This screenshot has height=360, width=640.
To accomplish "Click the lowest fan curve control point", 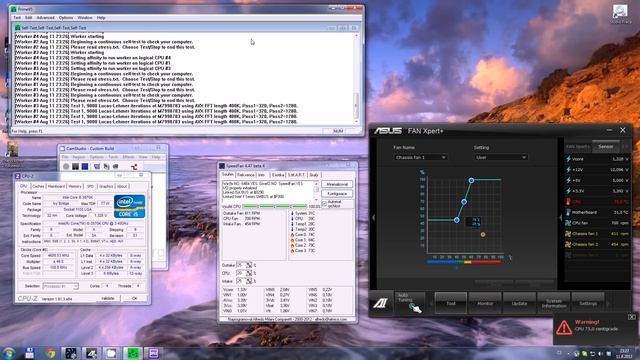I will [x=457, y=220].
